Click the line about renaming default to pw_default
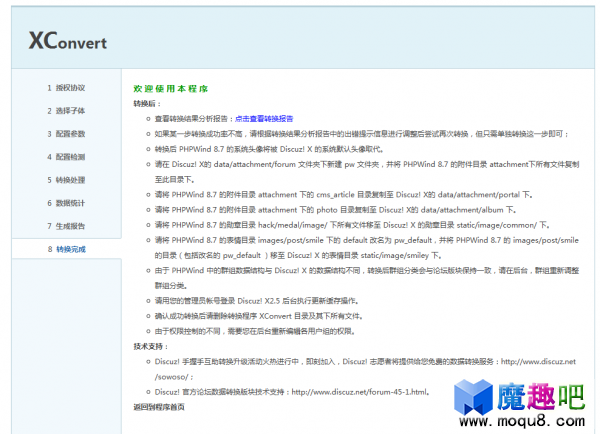Viewport: 600px width, 434px height. (367, 240)
